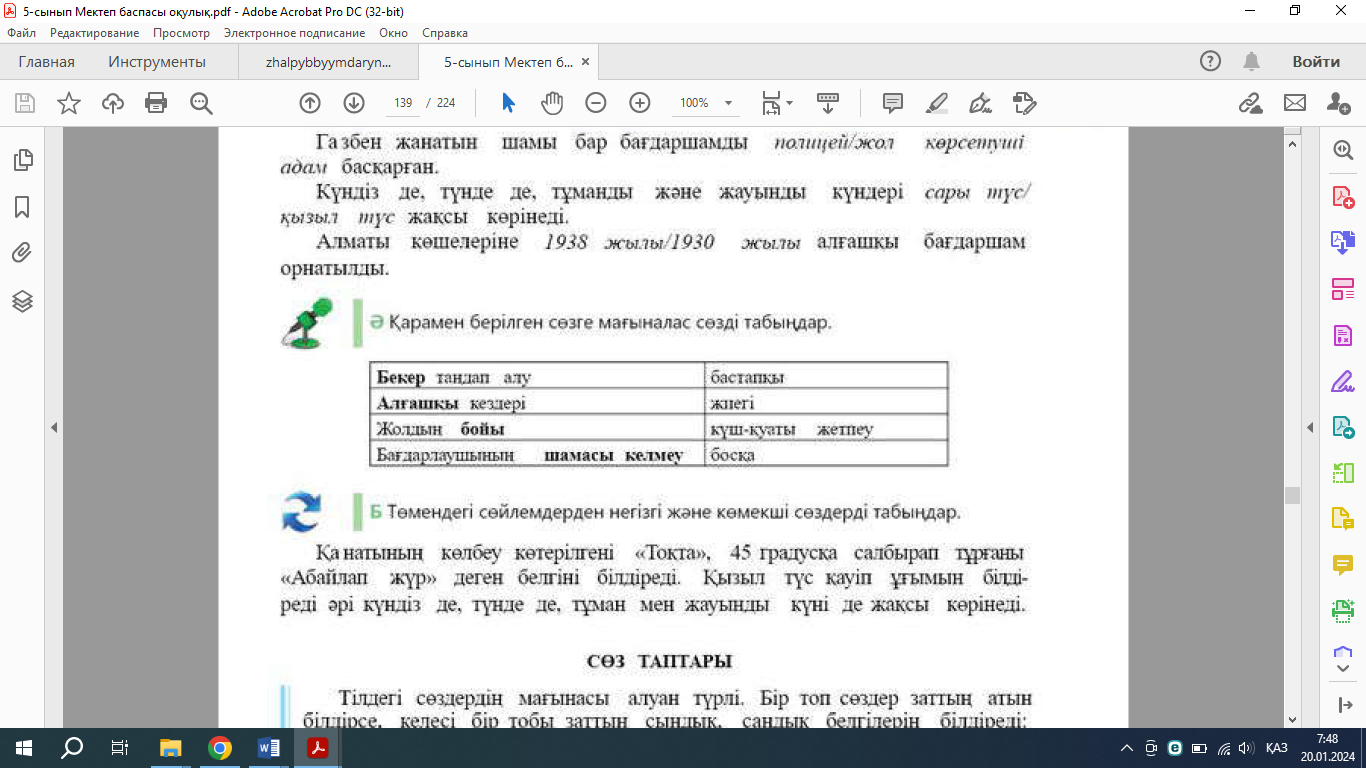The width and height of the screenshot is (1366, 768).
Task: Open the sign document pen tool
Action: pos(981,103)
